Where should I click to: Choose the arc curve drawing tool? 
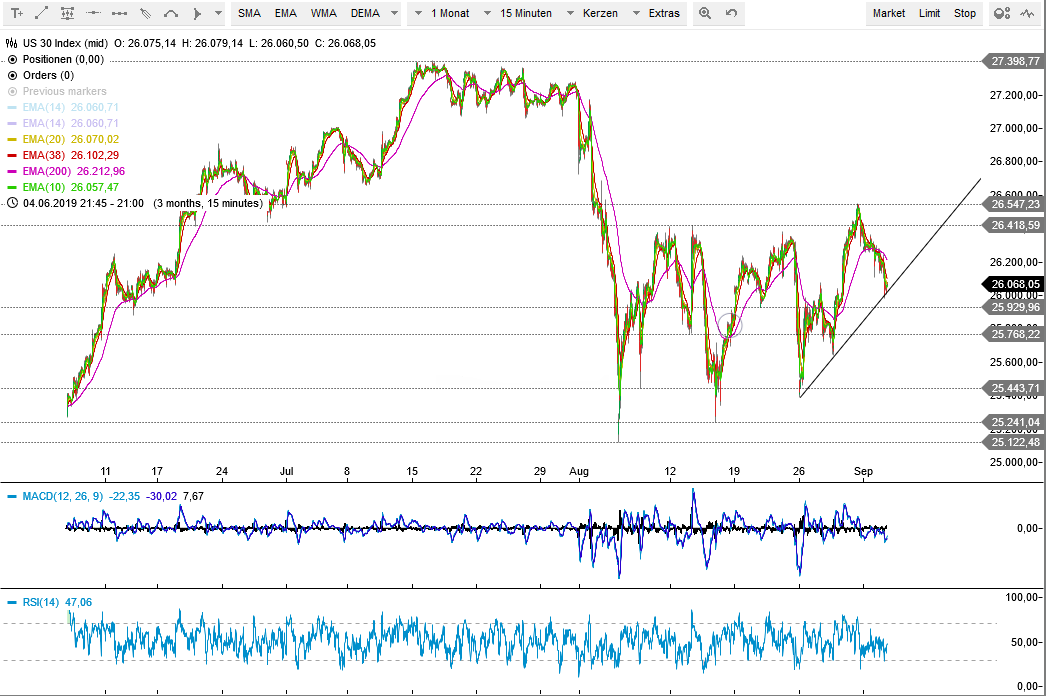point(171,13)
